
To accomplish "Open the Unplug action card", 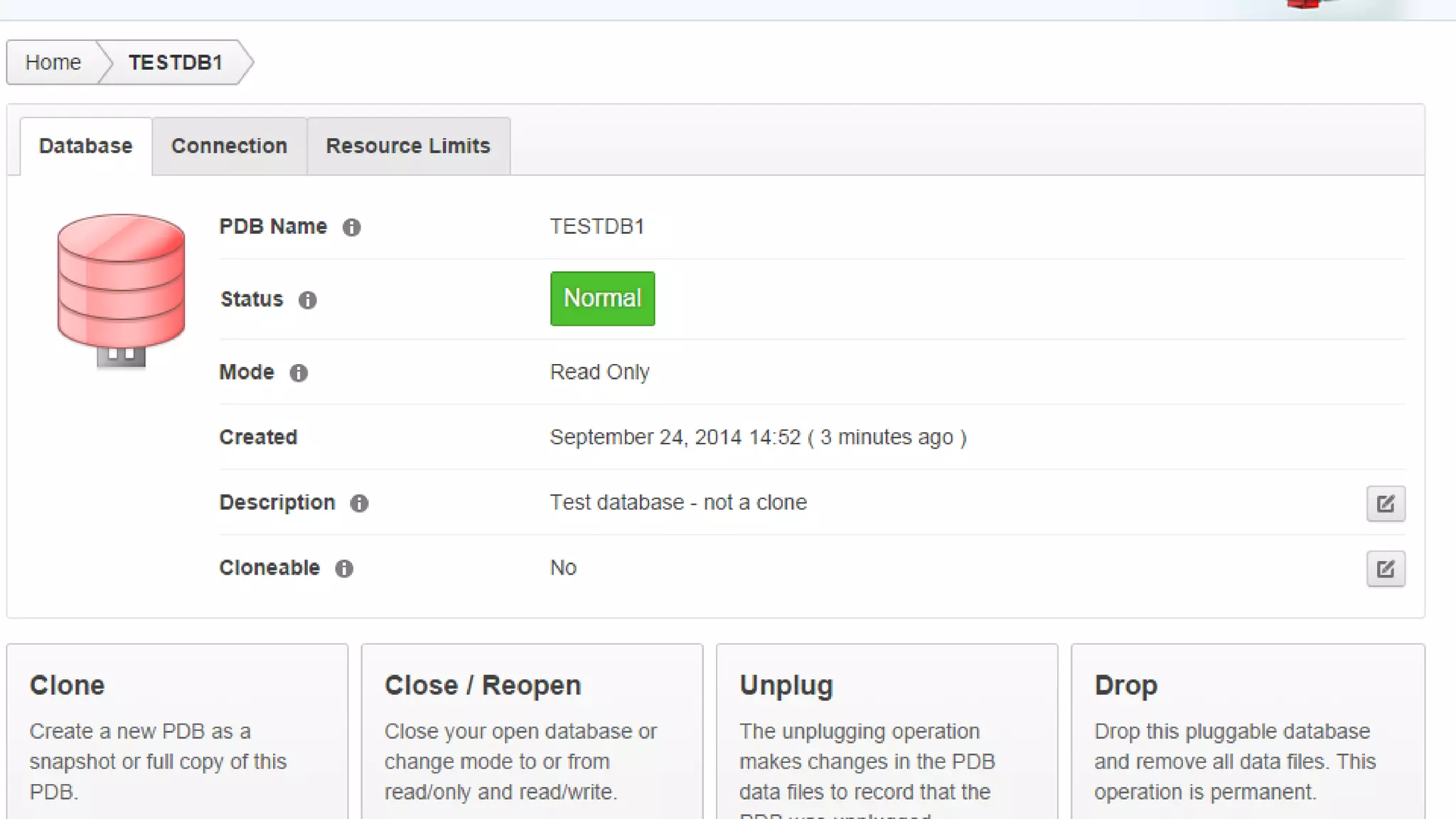I will pyautogui.click(x=887, y=732).
